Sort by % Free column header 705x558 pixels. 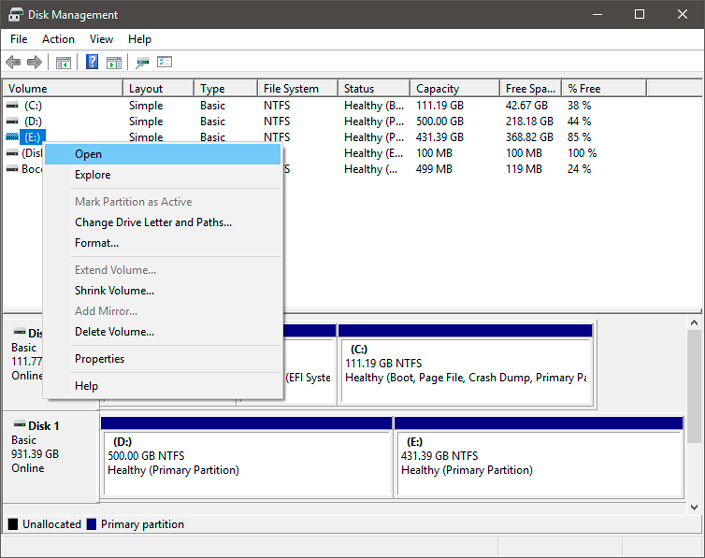pos(604,89)
